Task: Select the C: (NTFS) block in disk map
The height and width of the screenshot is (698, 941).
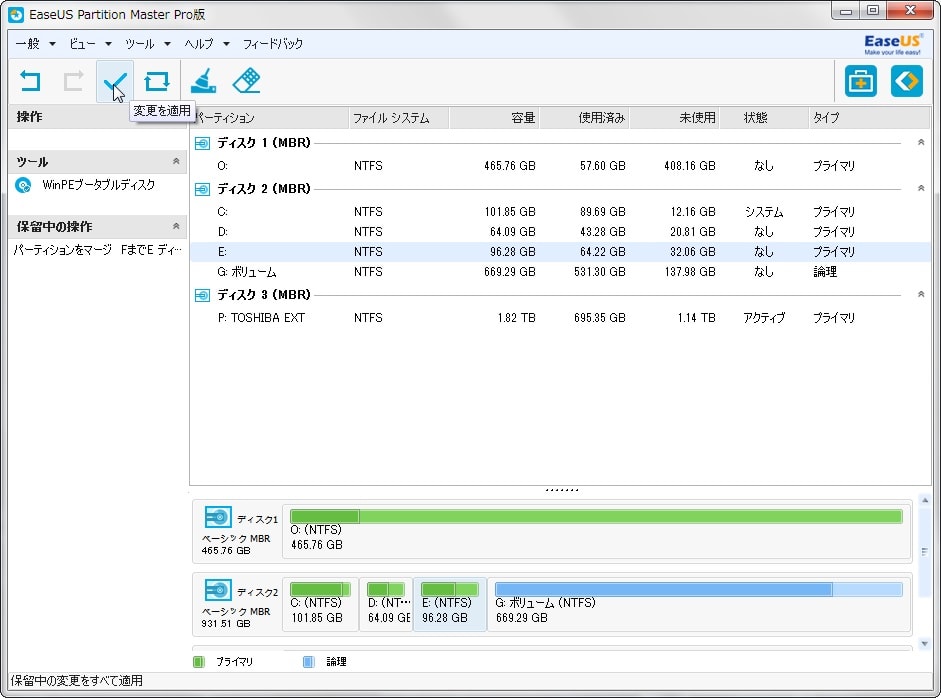Action: click(x=320, y=603)
